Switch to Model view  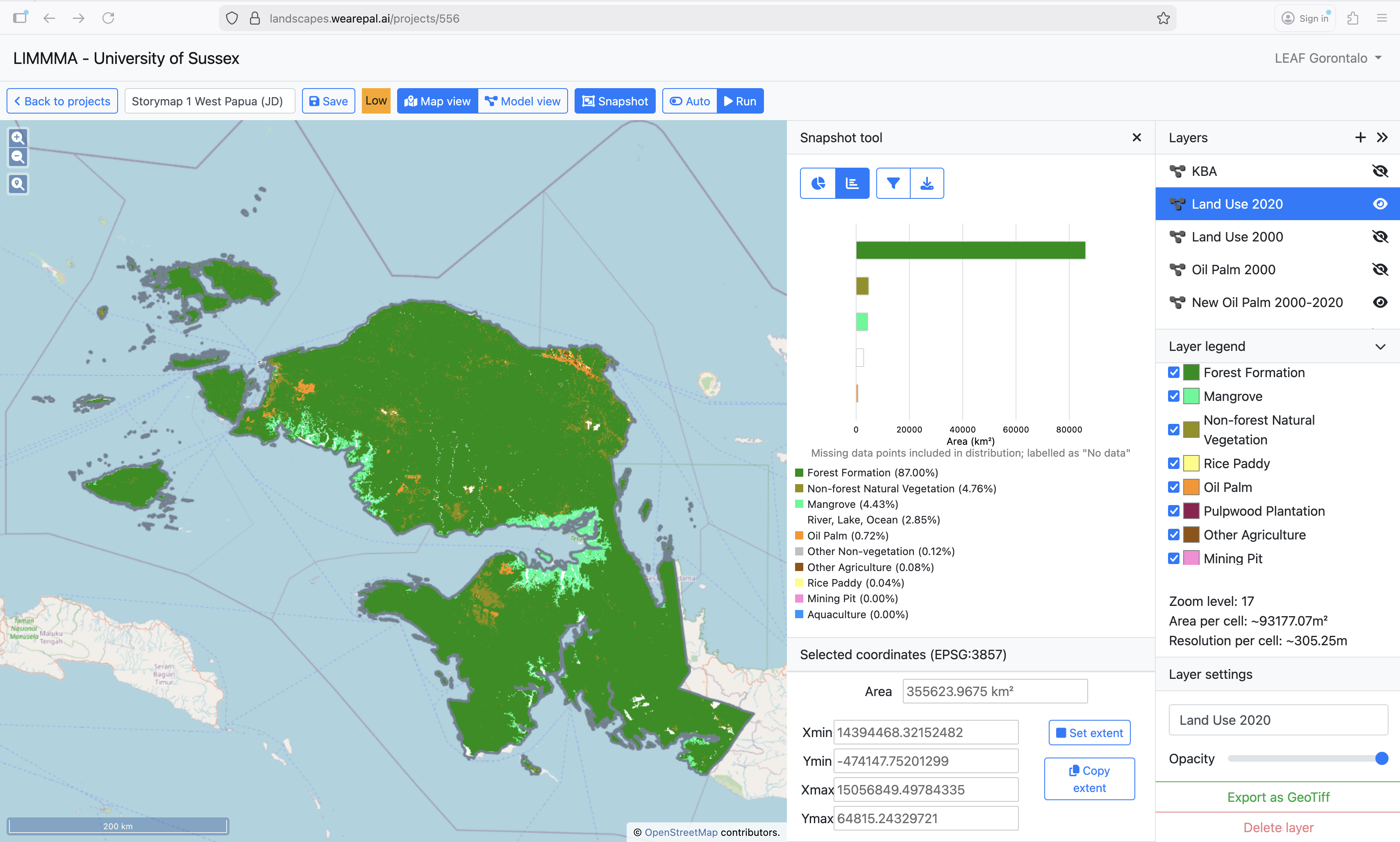[523, 101]
